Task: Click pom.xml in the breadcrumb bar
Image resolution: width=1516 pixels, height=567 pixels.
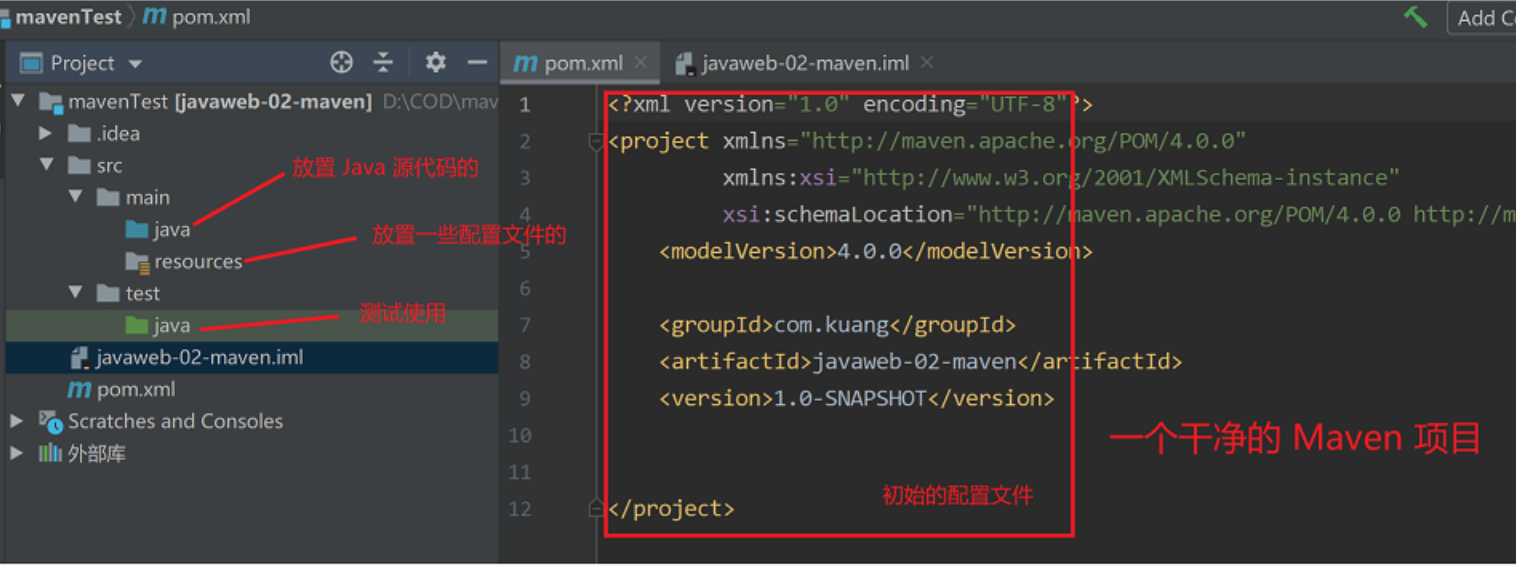Action: pos(211,17)
